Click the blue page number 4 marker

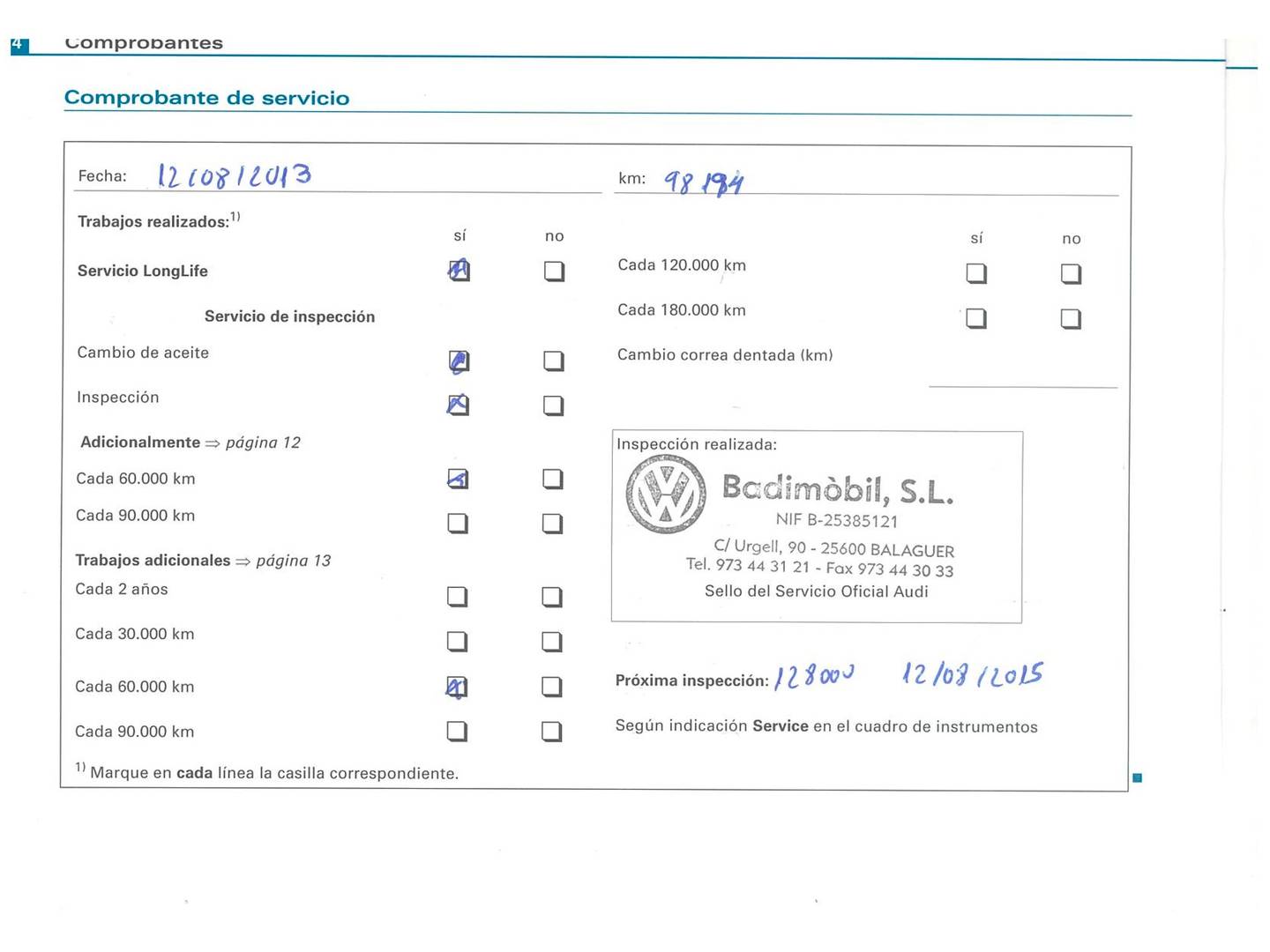19,44
